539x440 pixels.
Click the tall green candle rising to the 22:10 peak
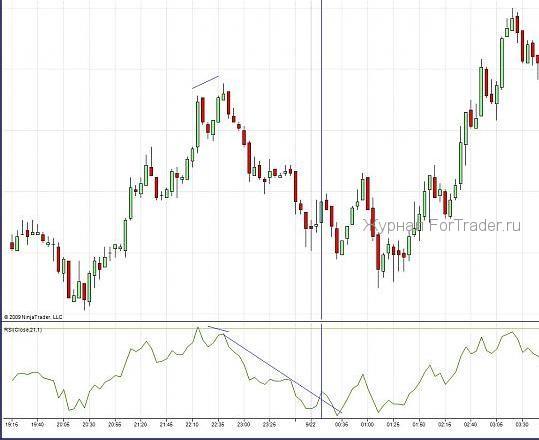tap(198, 124)
